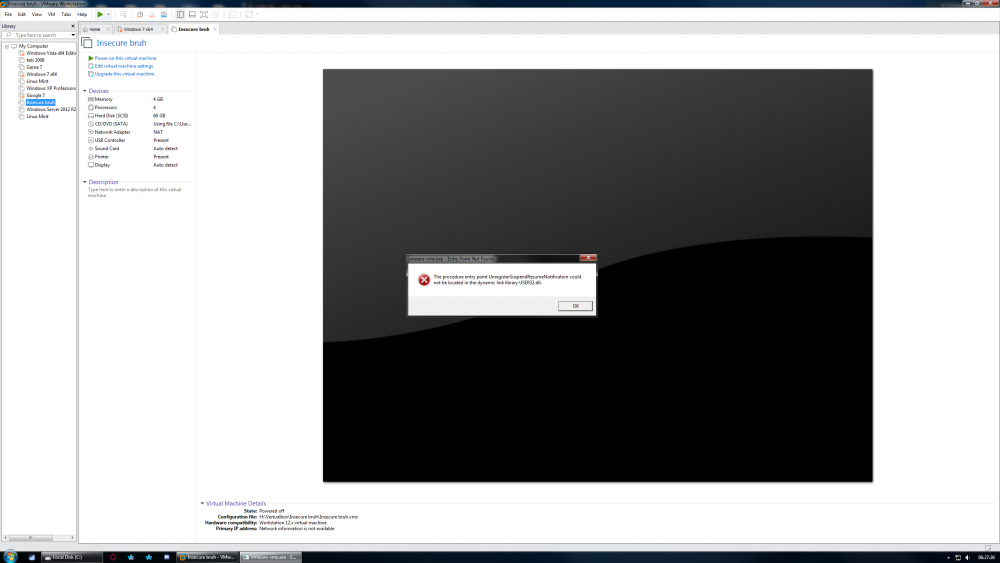Click Power on this virtual machine link
The image size is (1000, 563).
tap(125, 58)
